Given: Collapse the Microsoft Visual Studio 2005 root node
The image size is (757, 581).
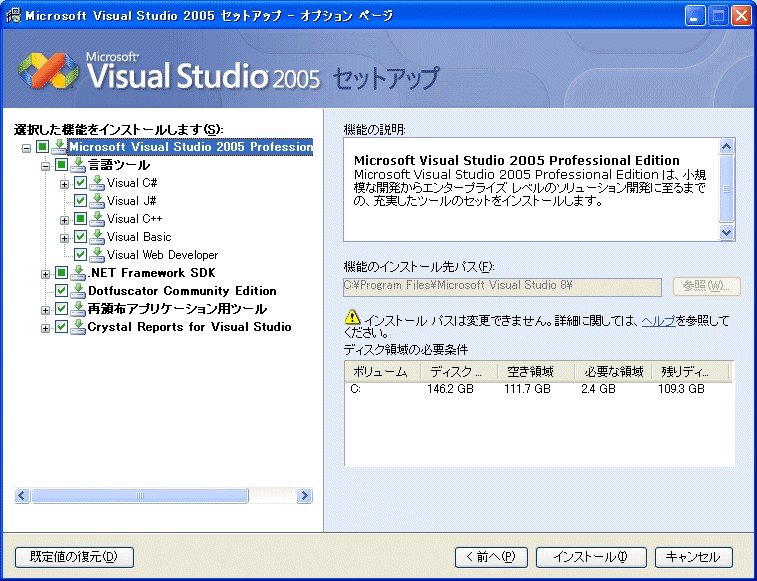Looking at the screenshot, I should click(x=26, y=148).
